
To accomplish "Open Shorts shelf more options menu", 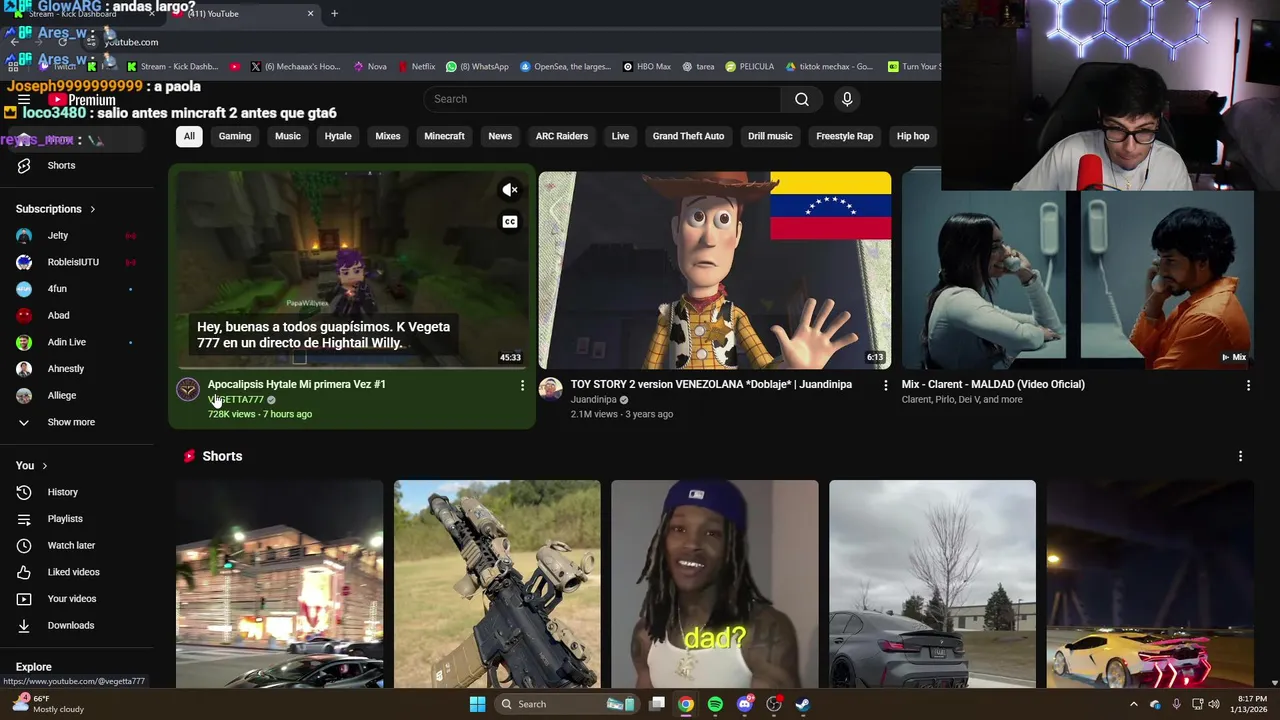I will click(1240, 456).
